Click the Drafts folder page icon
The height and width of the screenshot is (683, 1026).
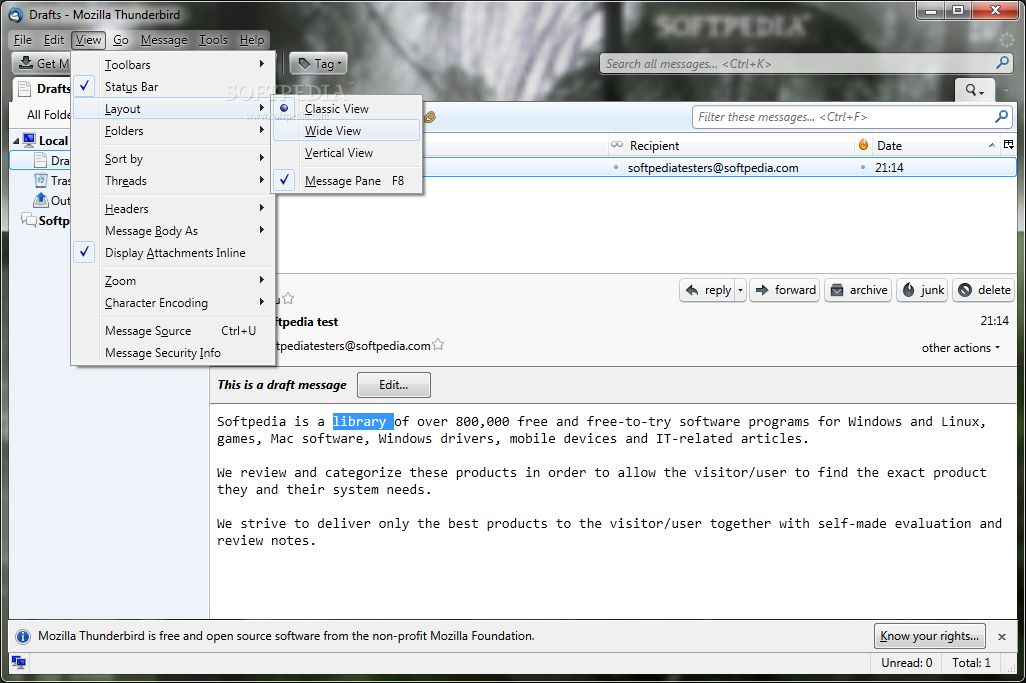tap(39, 160)
